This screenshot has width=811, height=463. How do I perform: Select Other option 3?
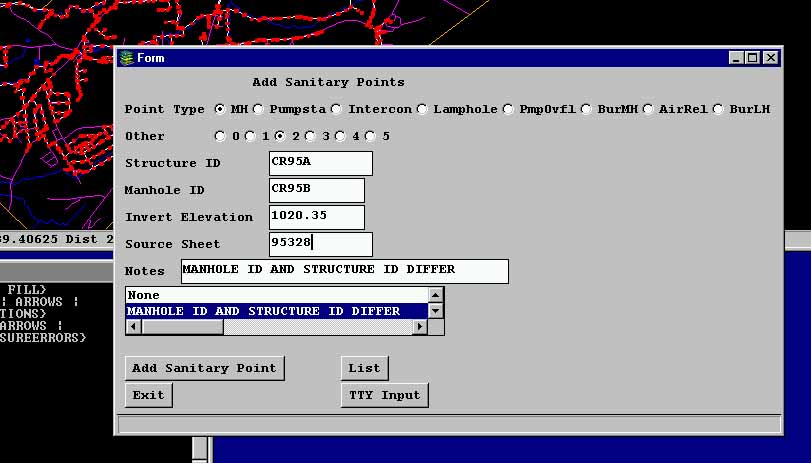310,136
